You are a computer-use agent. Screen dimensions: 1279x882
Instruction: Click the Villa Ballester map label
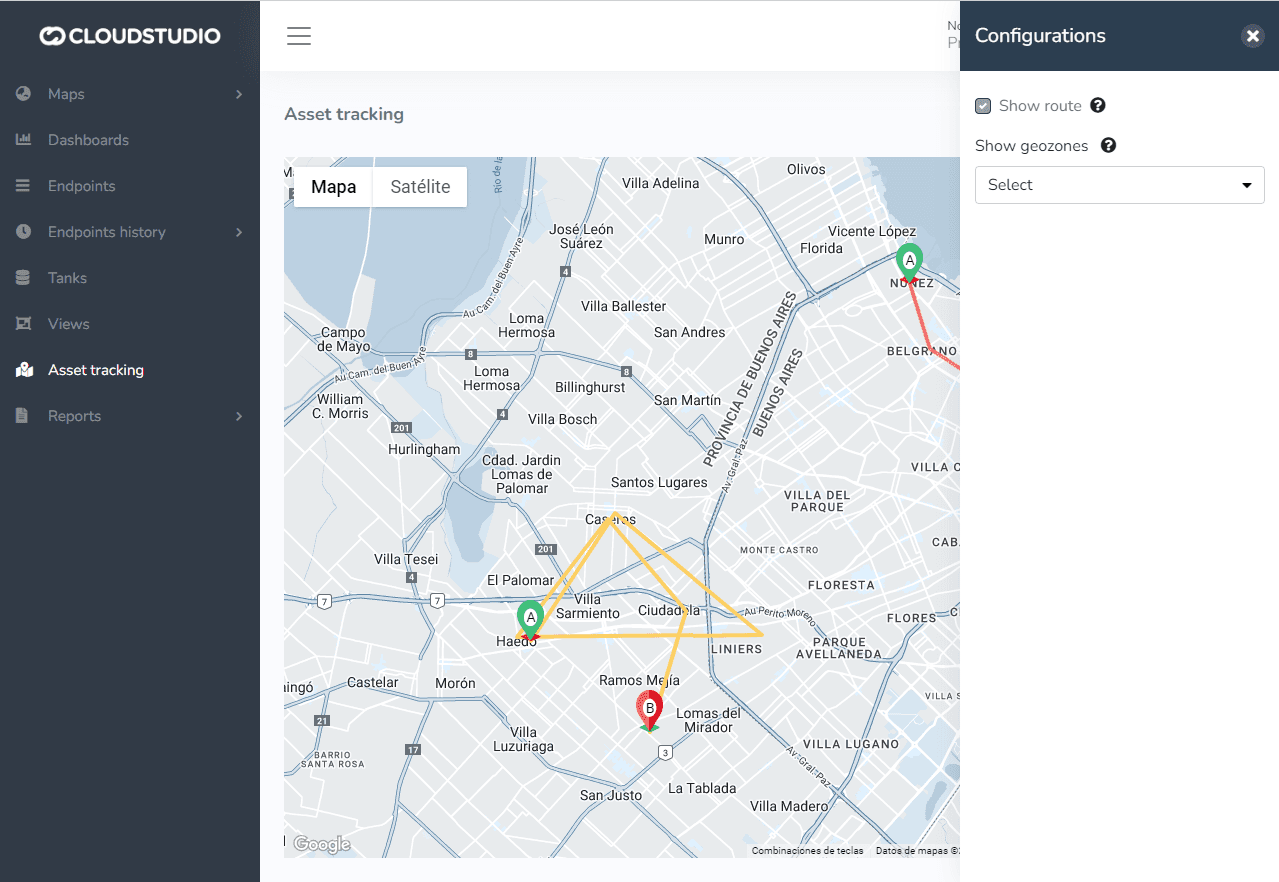pos(623,306)
